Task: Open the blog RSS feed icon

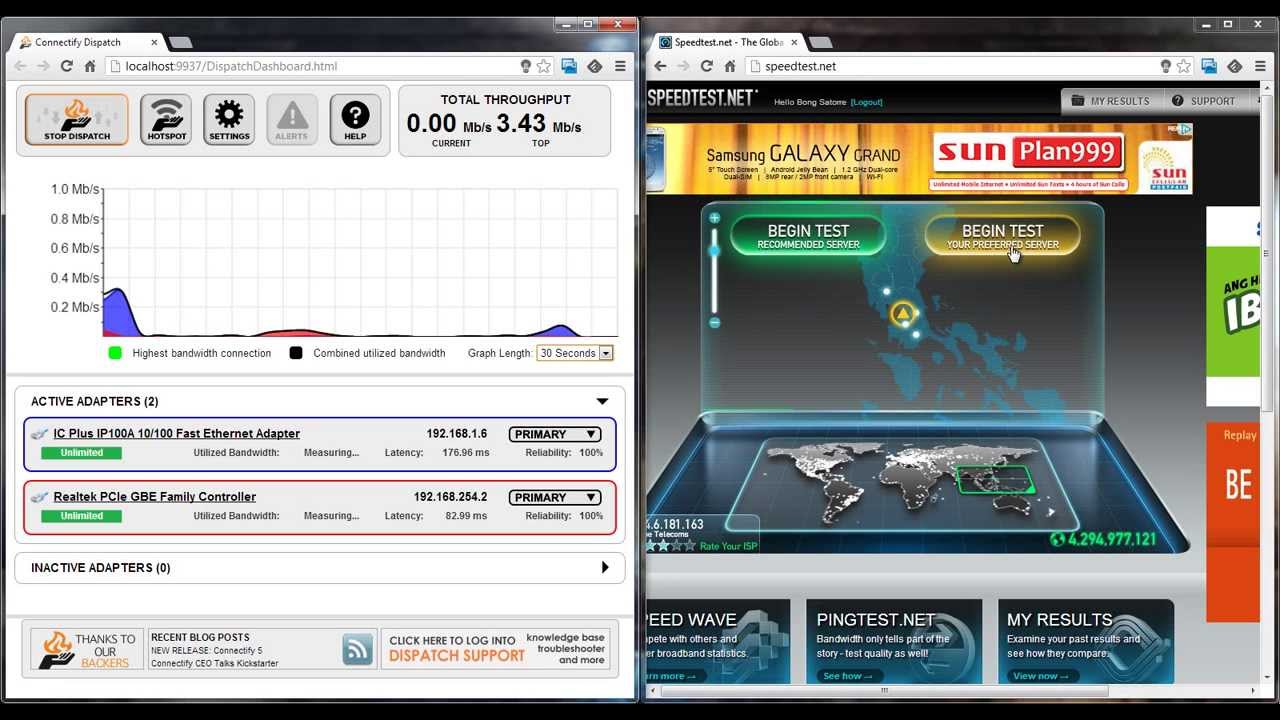Action: point(357,649)
